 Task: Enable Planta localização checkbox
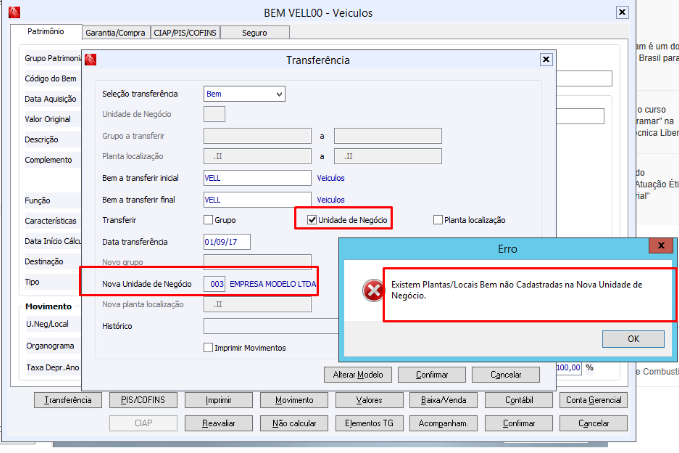(x=438, y=220)
